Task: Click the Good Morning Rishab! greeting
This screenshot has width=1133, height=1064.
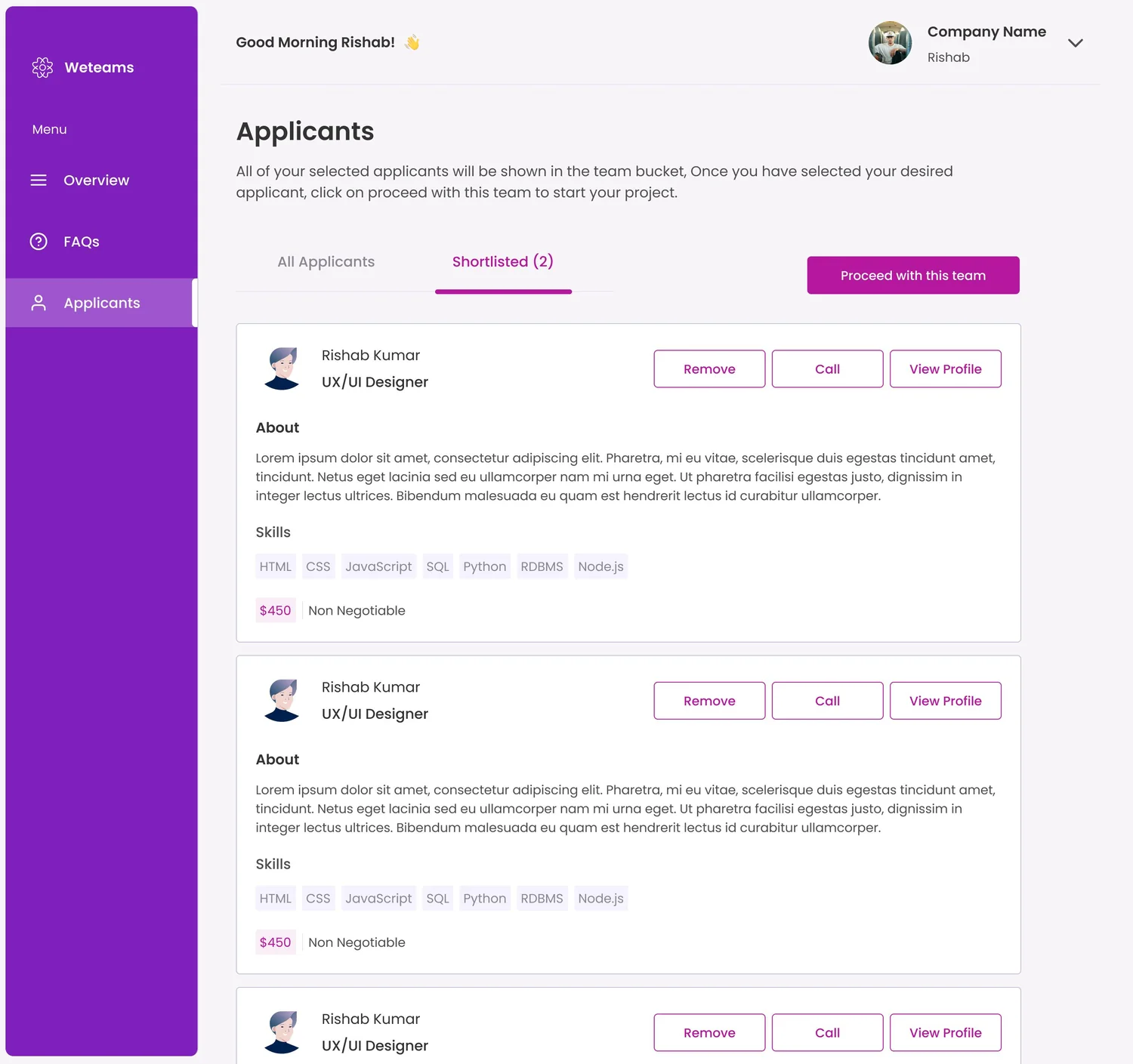Action: pyautogui.click(x=316, y=42)
